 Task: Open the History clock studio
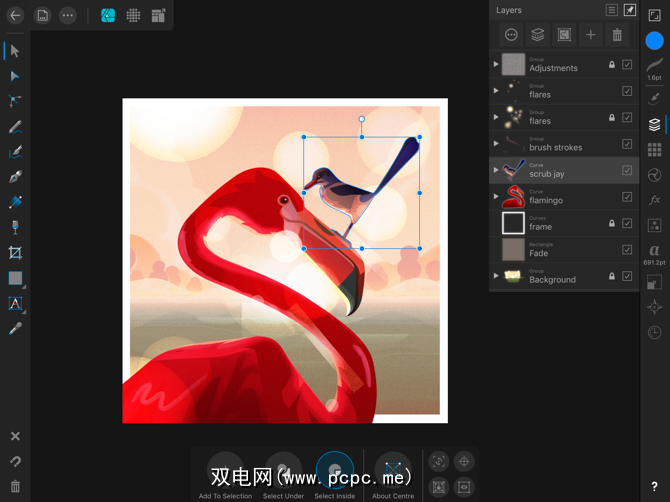654,332
